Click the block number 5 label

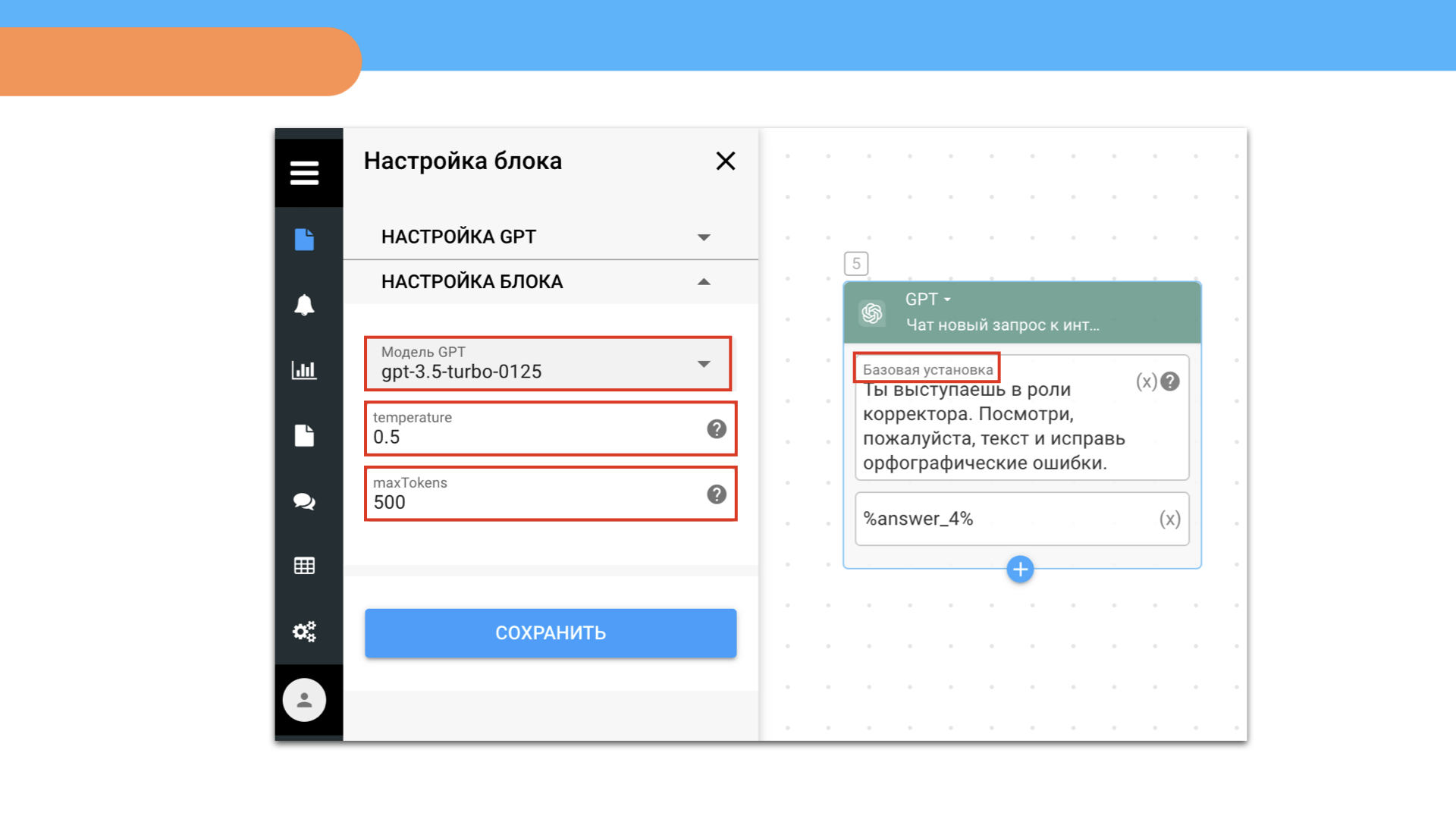(856, 264)
